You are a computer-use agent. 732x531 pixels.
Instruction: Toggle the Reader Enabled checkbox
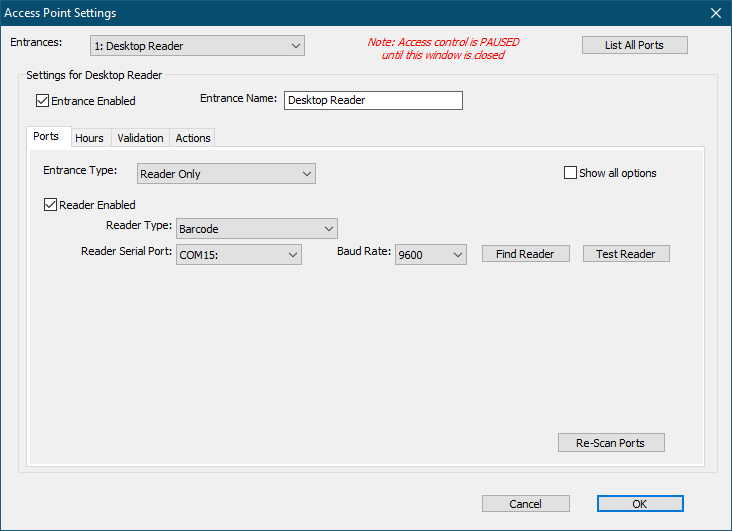point(51,205)
